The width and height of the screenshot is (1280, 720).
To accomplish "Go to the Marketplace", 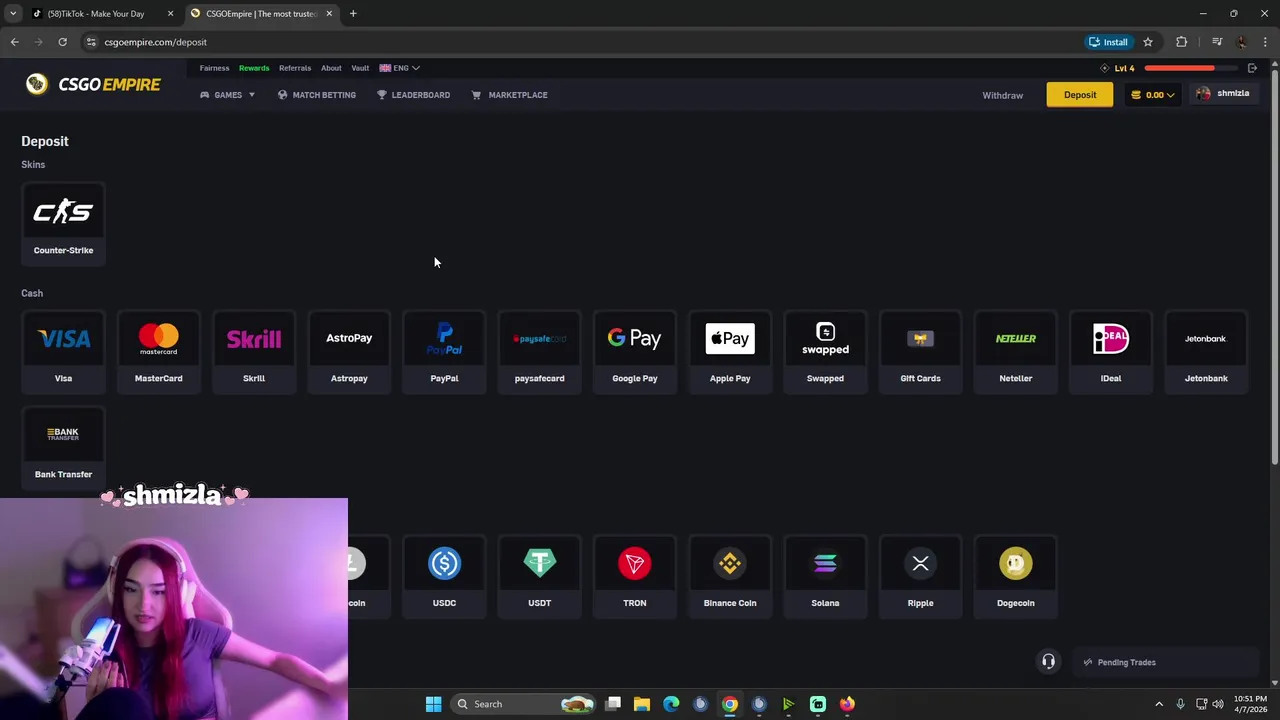I will coord(509,95).
